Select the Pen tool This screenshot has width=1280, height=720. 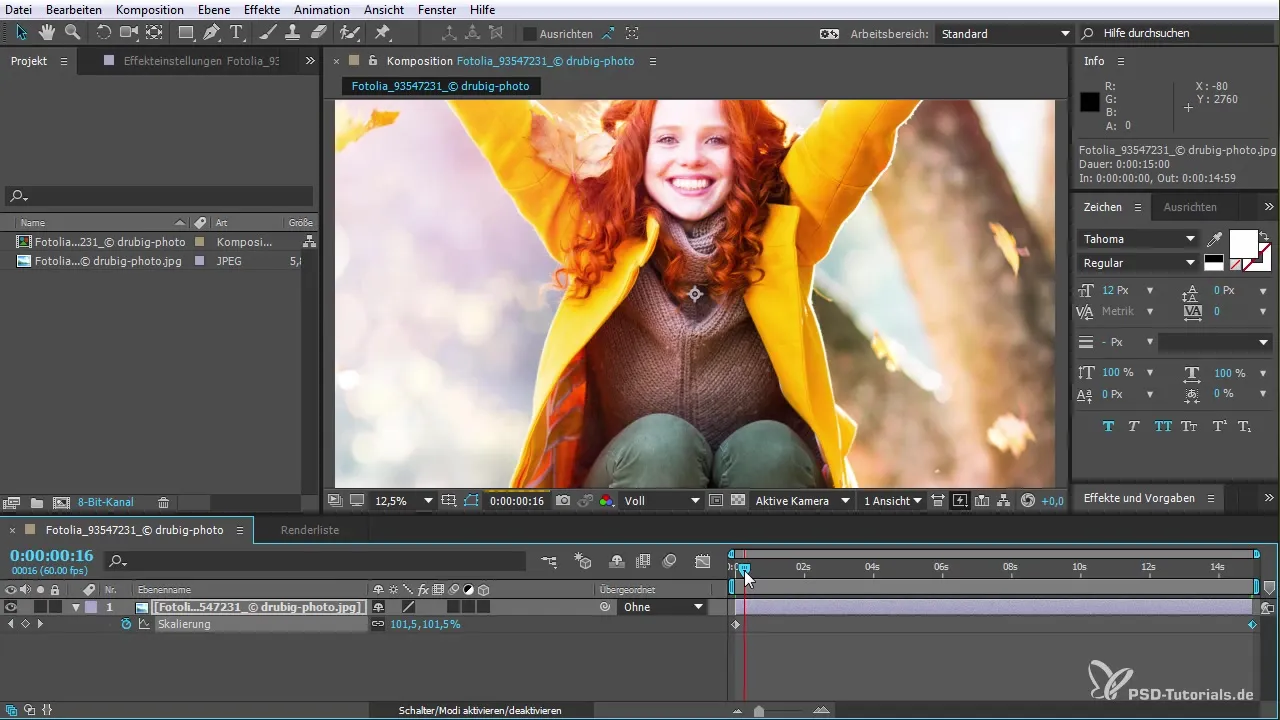click(x=211, y=32)
